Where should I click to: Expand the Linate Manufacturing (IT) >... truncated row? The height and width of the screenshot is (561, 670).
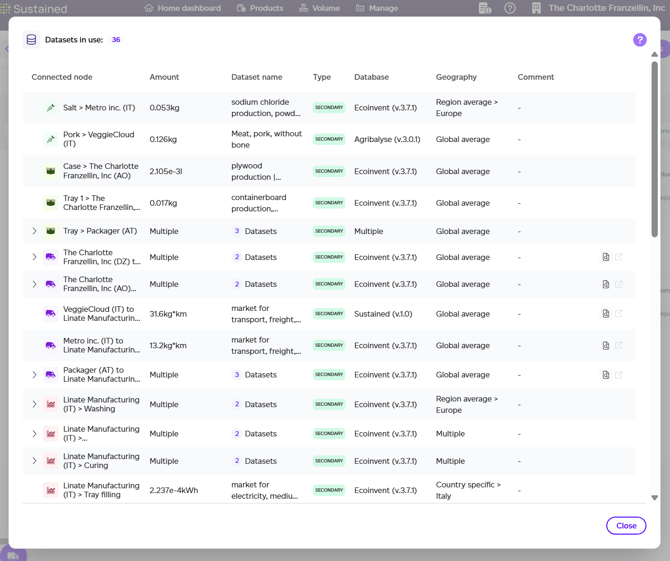[x=34, y=434]
